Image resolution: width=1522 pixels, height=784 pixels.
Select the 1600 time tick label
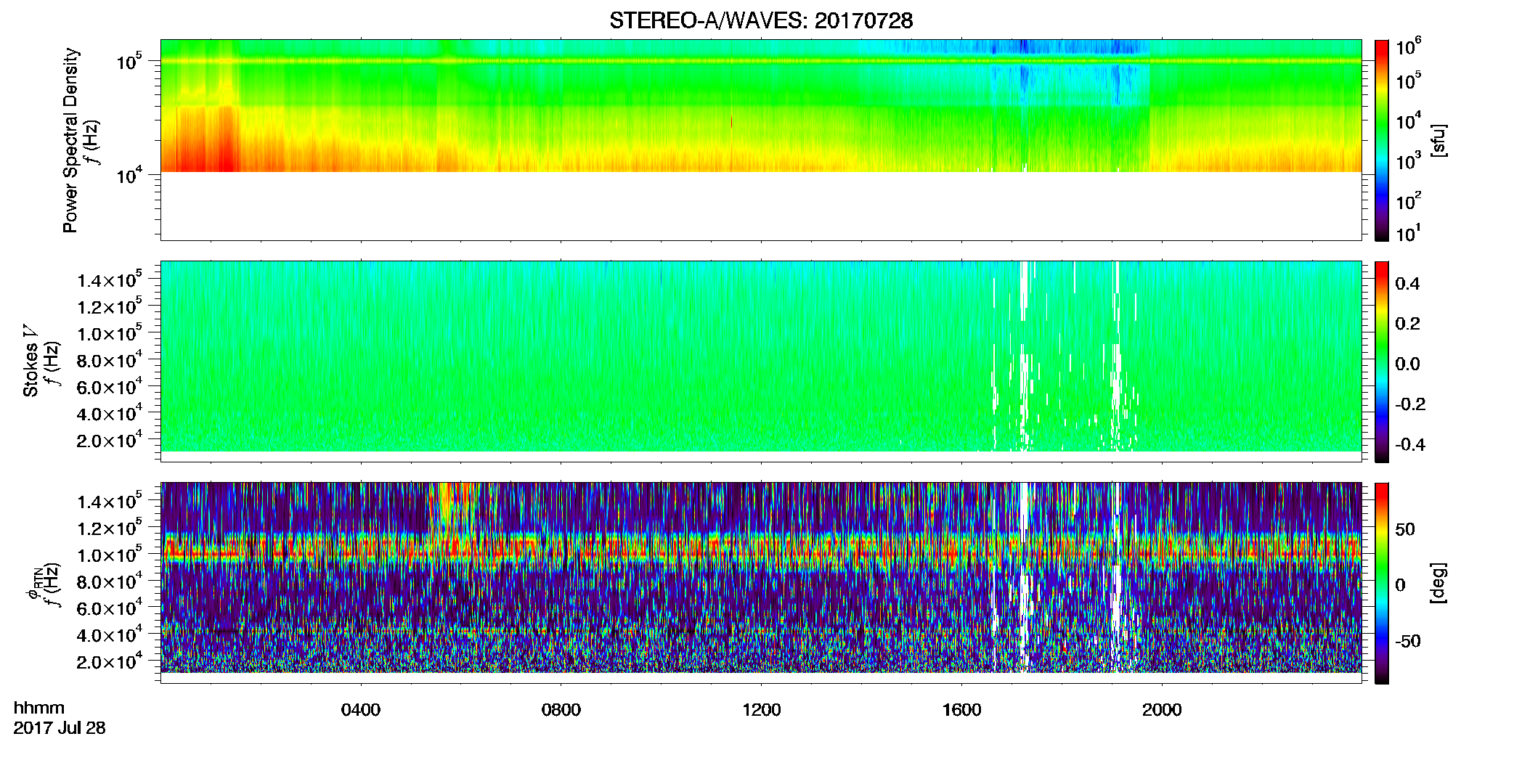pyautogui.click(x=962, y=710)
